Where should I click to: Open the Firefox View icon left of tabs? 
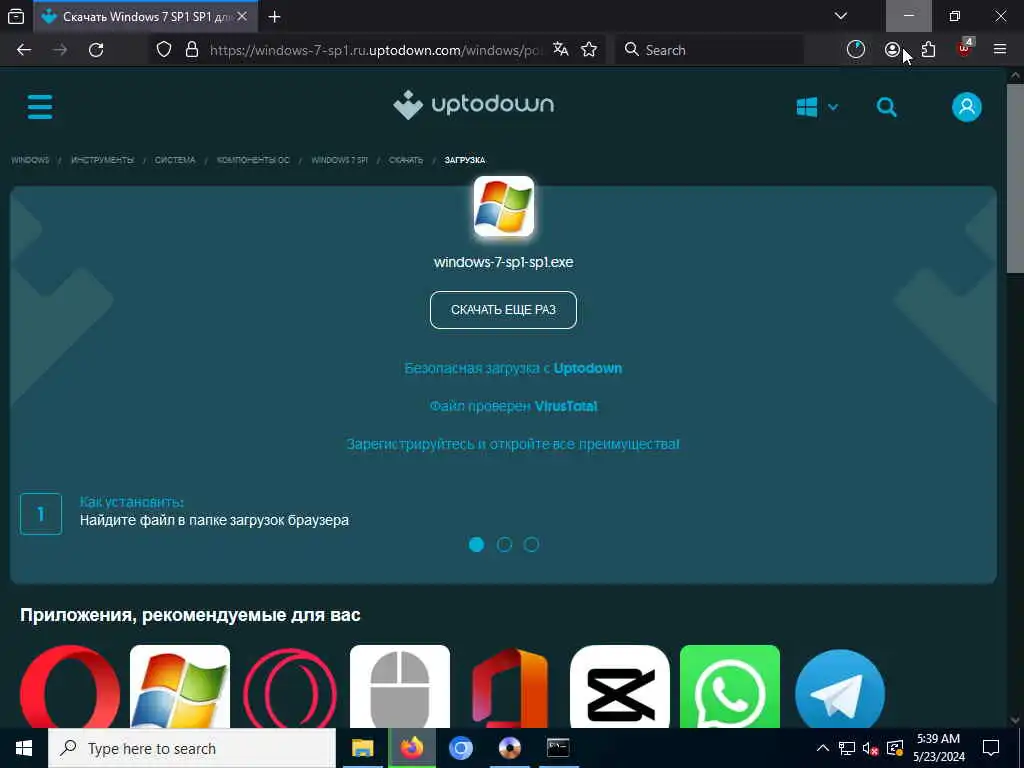pos(16,17)
